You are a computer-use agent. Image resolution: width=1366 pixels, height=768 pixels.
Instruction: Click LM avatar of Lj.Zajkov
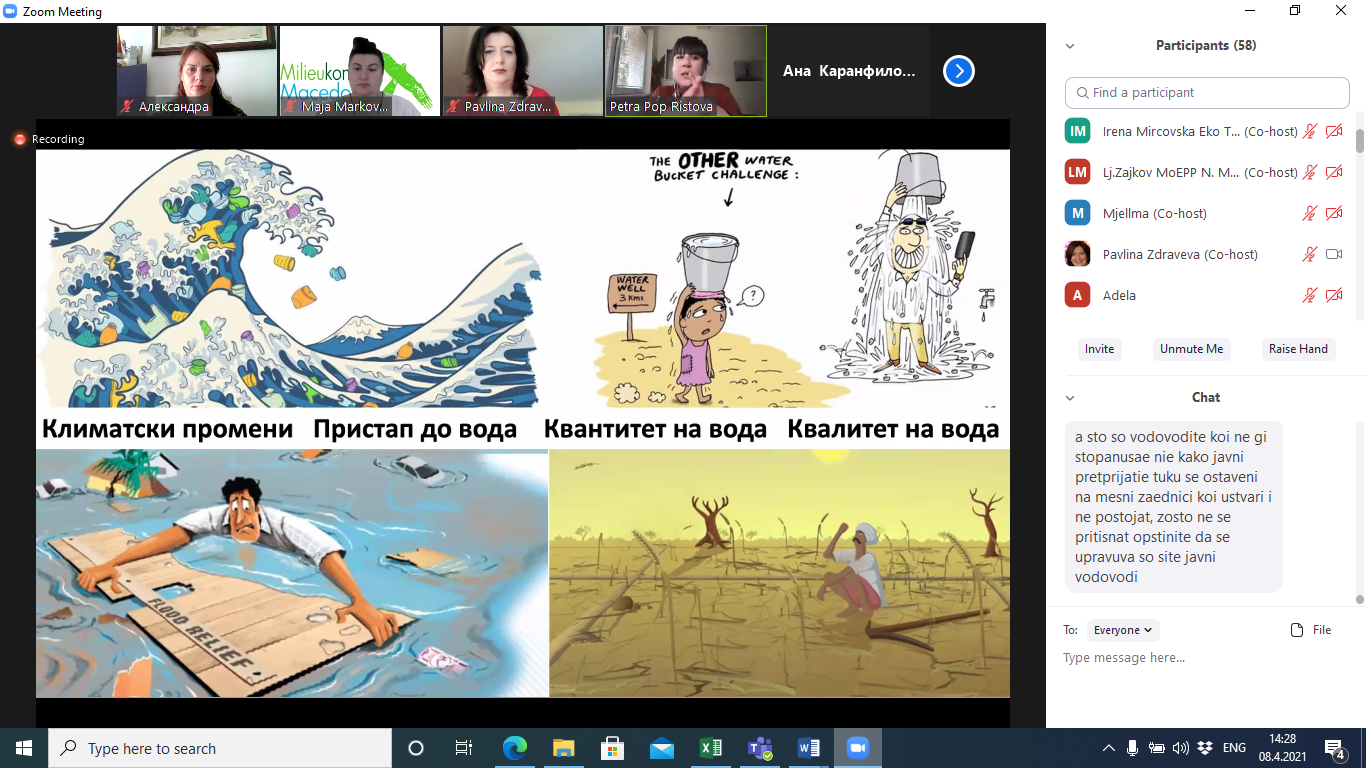1077,172
